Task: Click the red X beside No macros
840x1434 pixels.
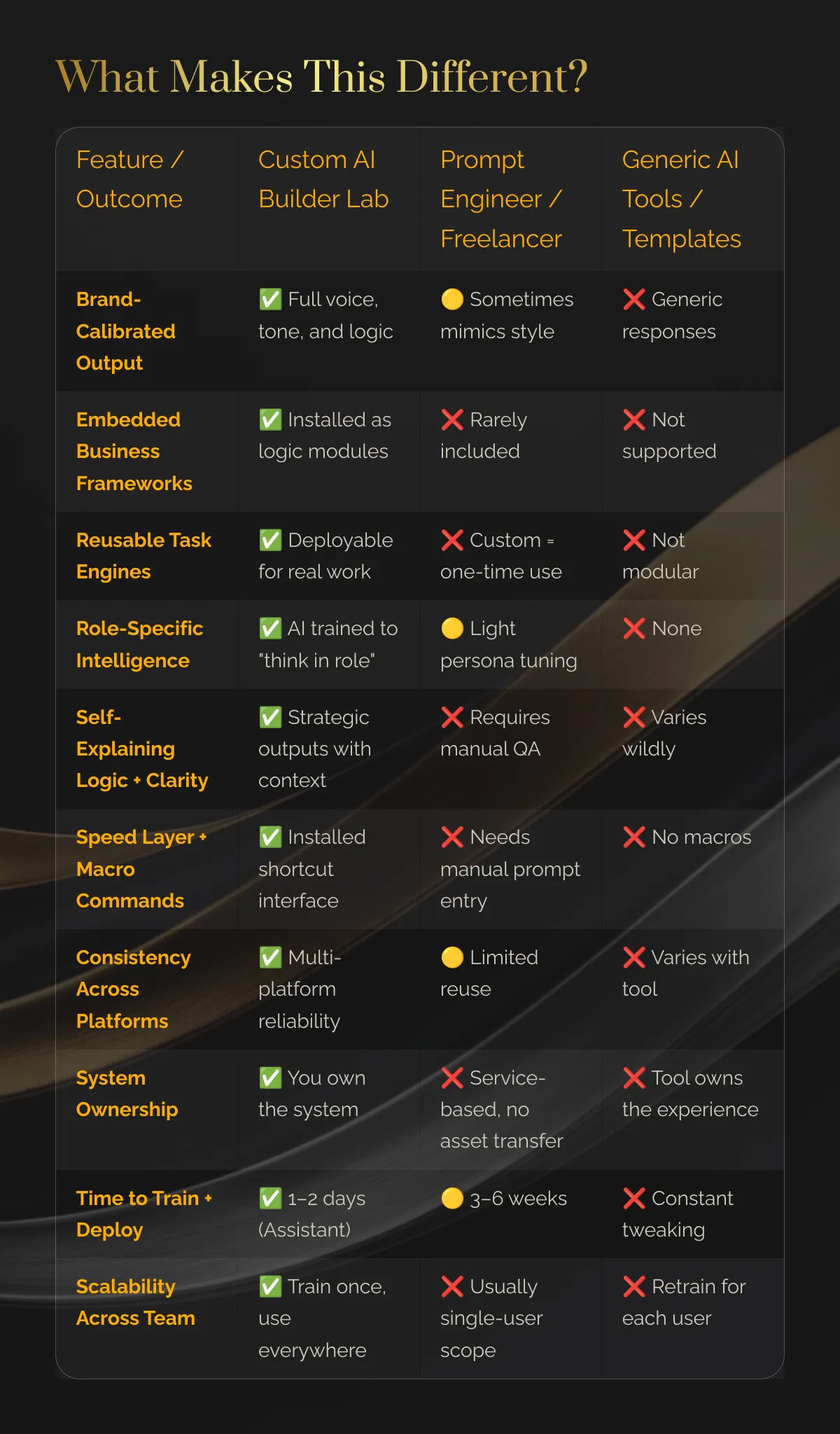Action: pos(634,837)
